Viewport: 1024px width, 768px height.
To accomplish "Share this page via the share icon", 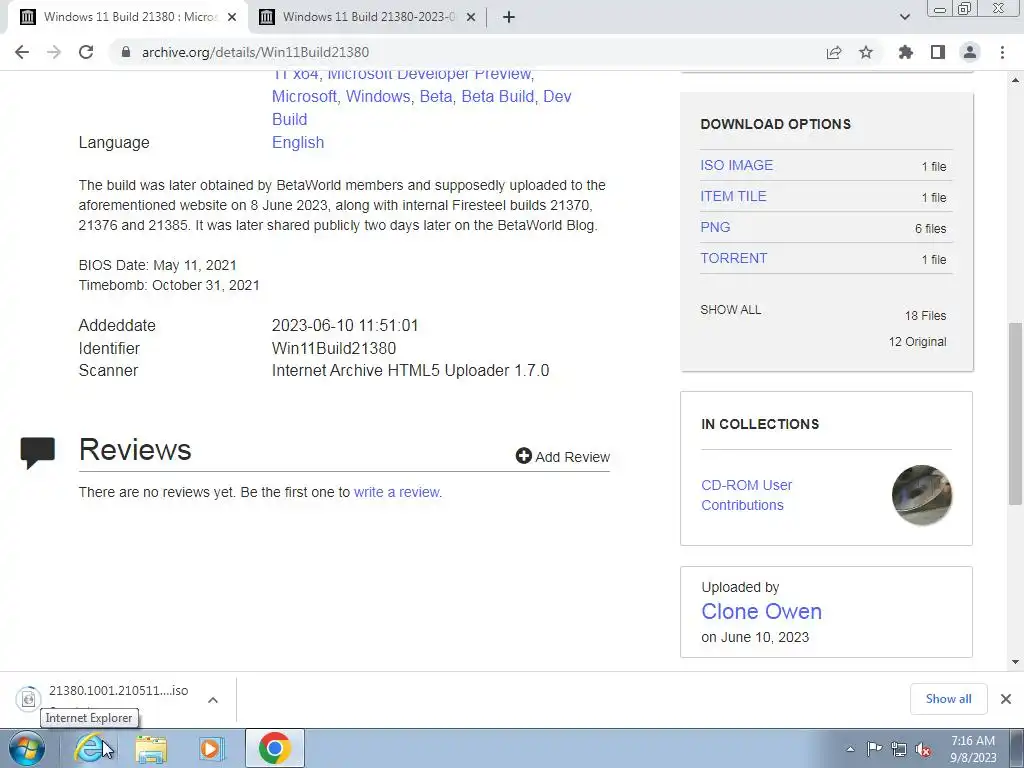I will (834, 52).
